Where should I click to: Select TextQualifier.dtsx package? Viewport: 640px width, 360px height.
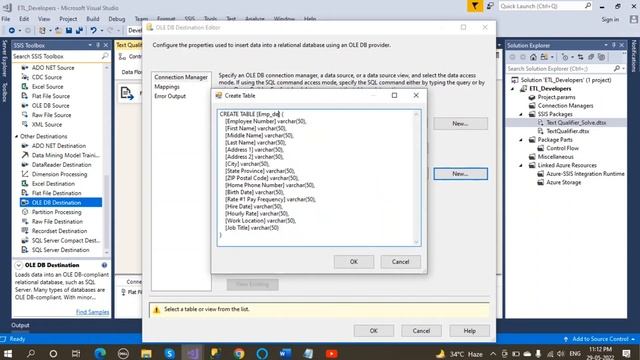(x=567, y=131)
